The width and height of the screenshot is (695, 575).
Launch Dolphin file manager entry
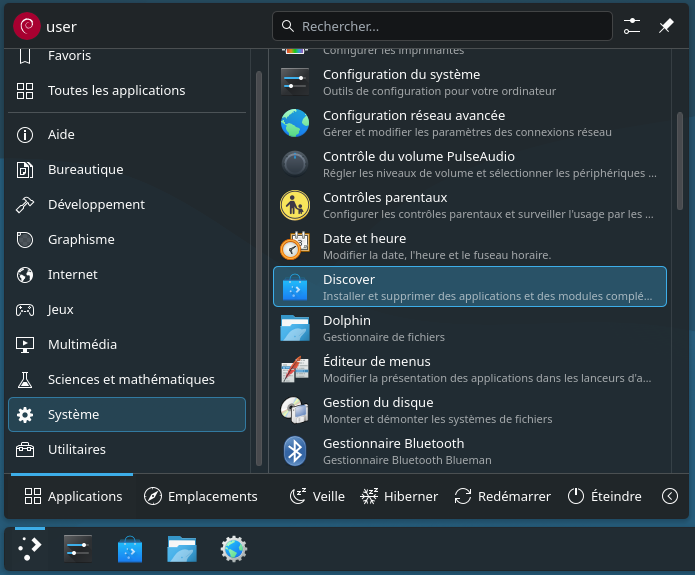point(469,328)
